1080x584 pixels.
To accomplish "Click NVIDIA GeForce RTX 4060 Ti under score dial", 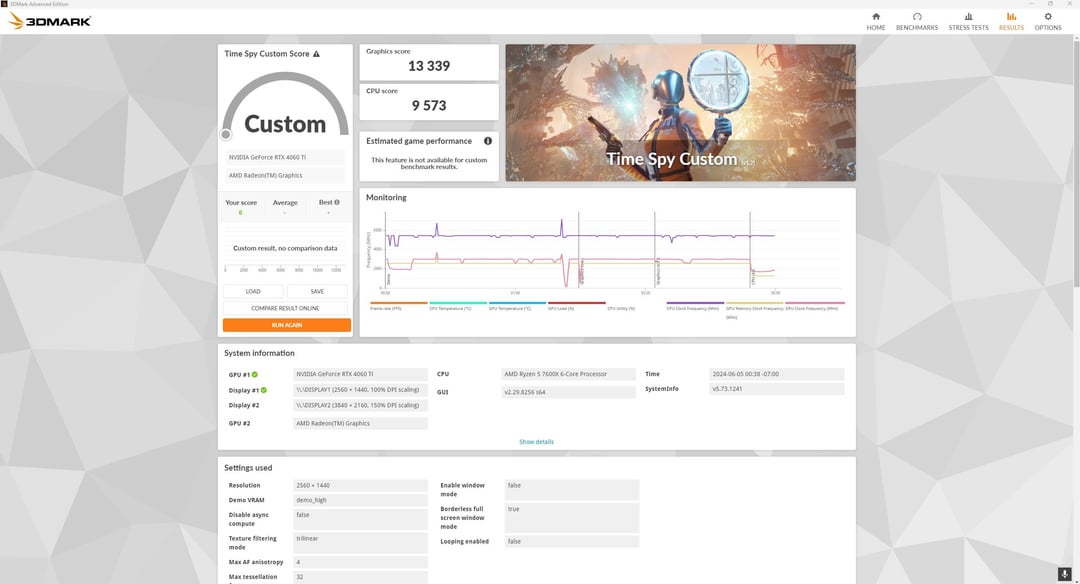I will tap(284, 157).
